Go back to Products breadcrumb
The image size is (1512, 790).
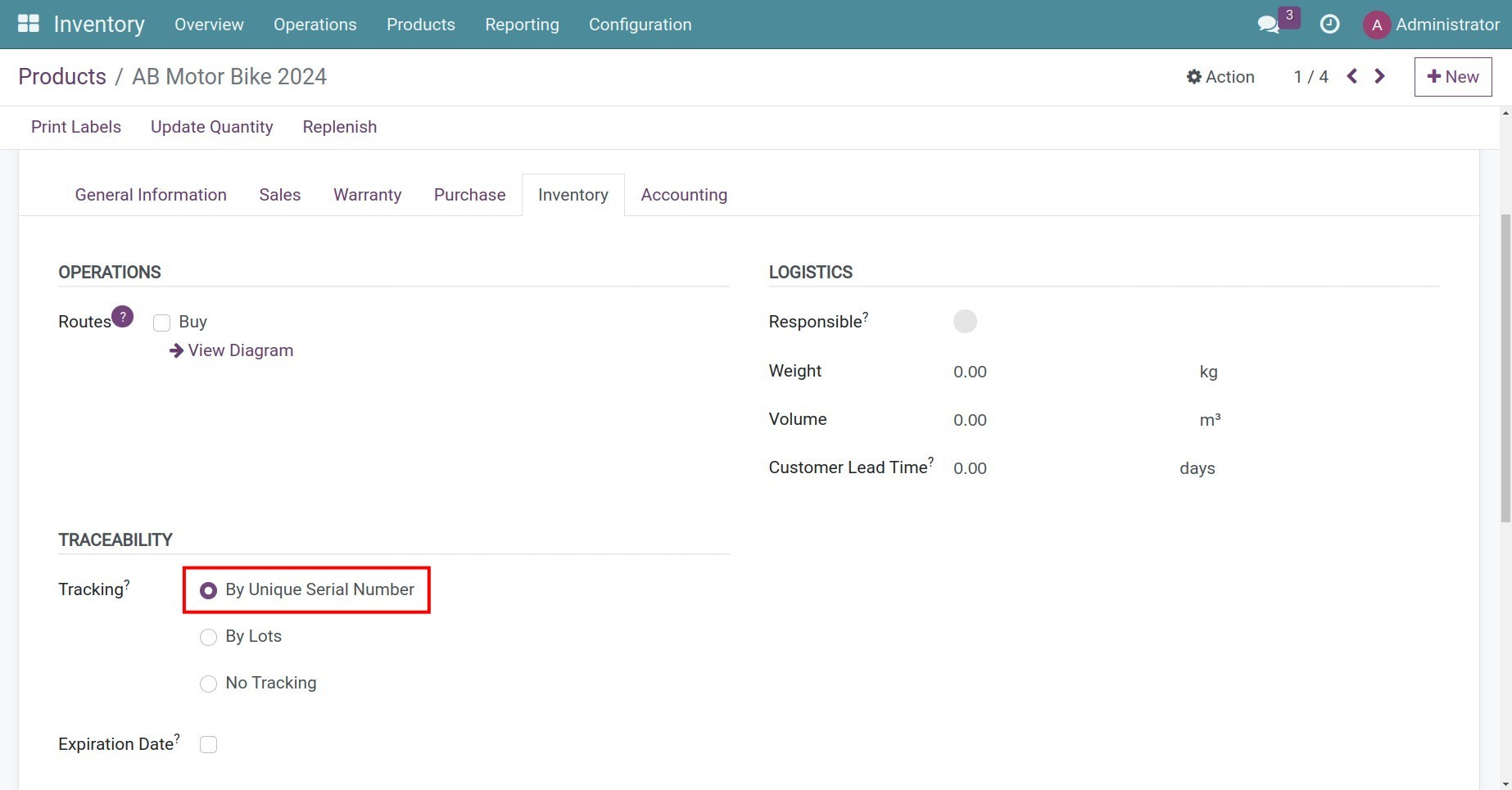click(62, 76)
